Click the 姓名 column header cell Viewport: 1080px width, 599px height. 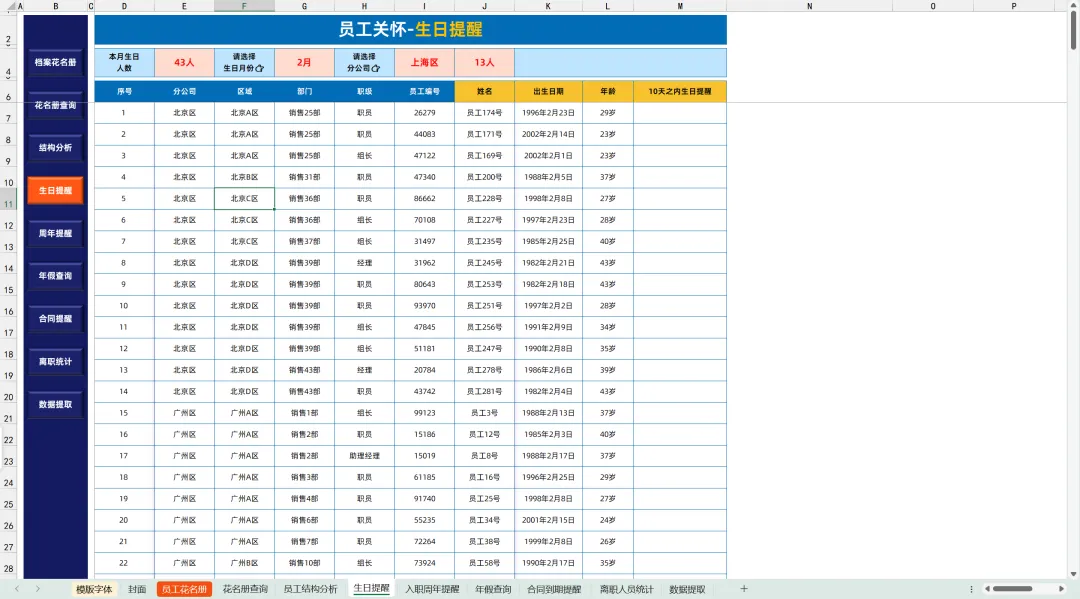coord(484,91)
